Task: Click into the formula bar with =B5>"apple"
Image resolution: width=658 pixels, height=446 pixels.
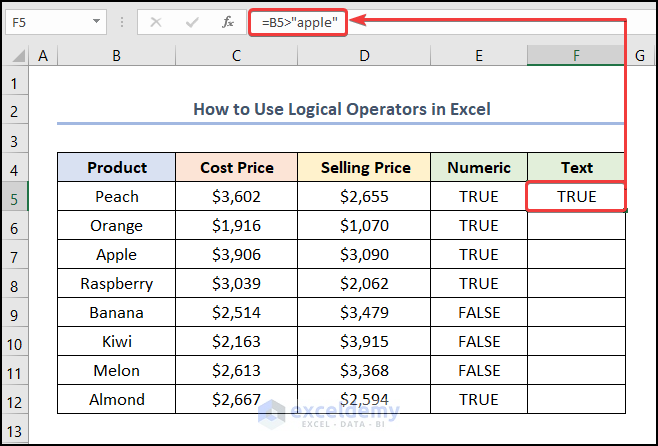Action: (x=480, y=21)
